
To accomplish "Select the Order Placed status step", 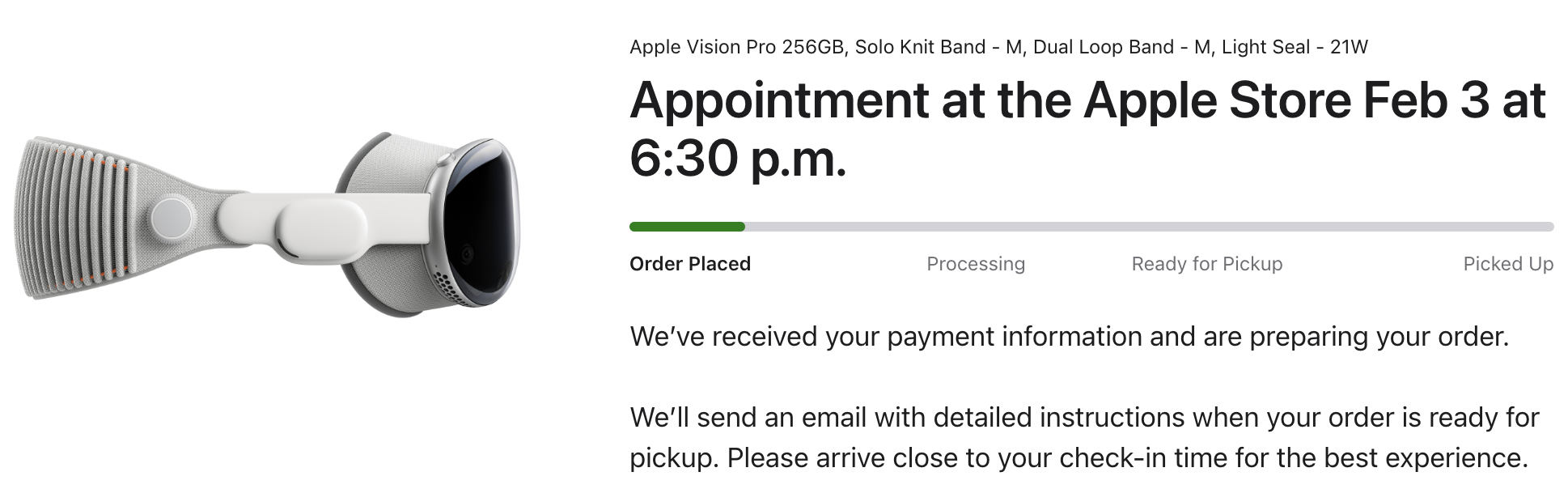I will [690, 264].
